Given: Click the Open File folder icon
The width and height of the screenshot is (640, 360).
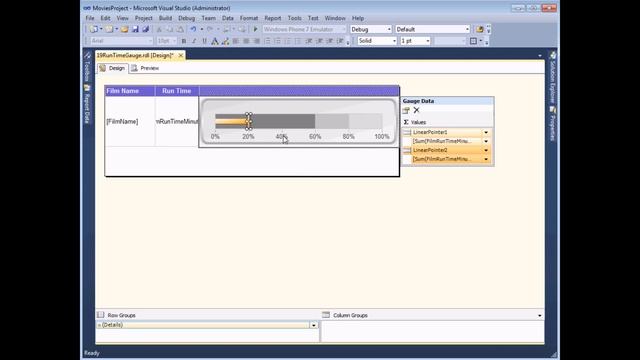Looking at the screenshot, I should pos(124,29).
